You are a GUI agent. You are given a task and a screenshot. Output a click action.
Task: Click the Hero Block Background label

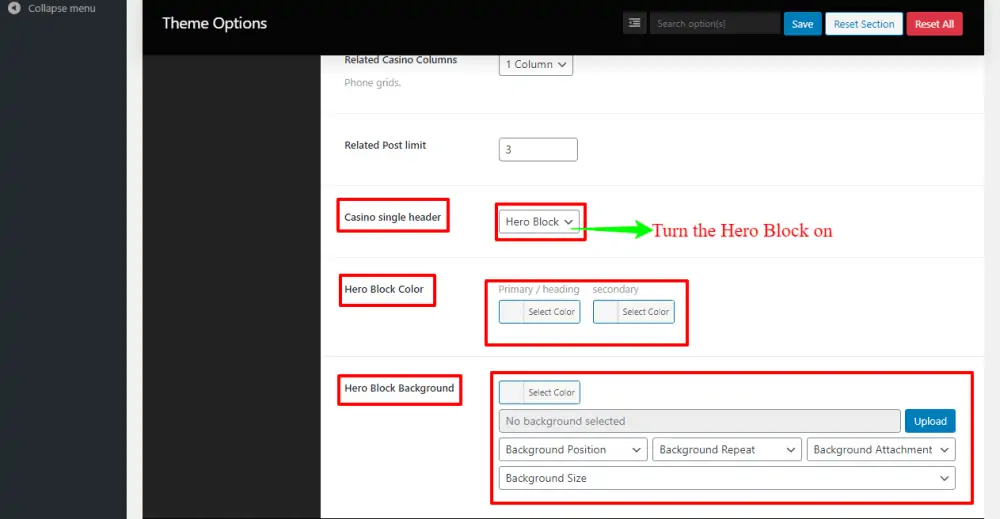pyautogui.click(x=399, y=388)
